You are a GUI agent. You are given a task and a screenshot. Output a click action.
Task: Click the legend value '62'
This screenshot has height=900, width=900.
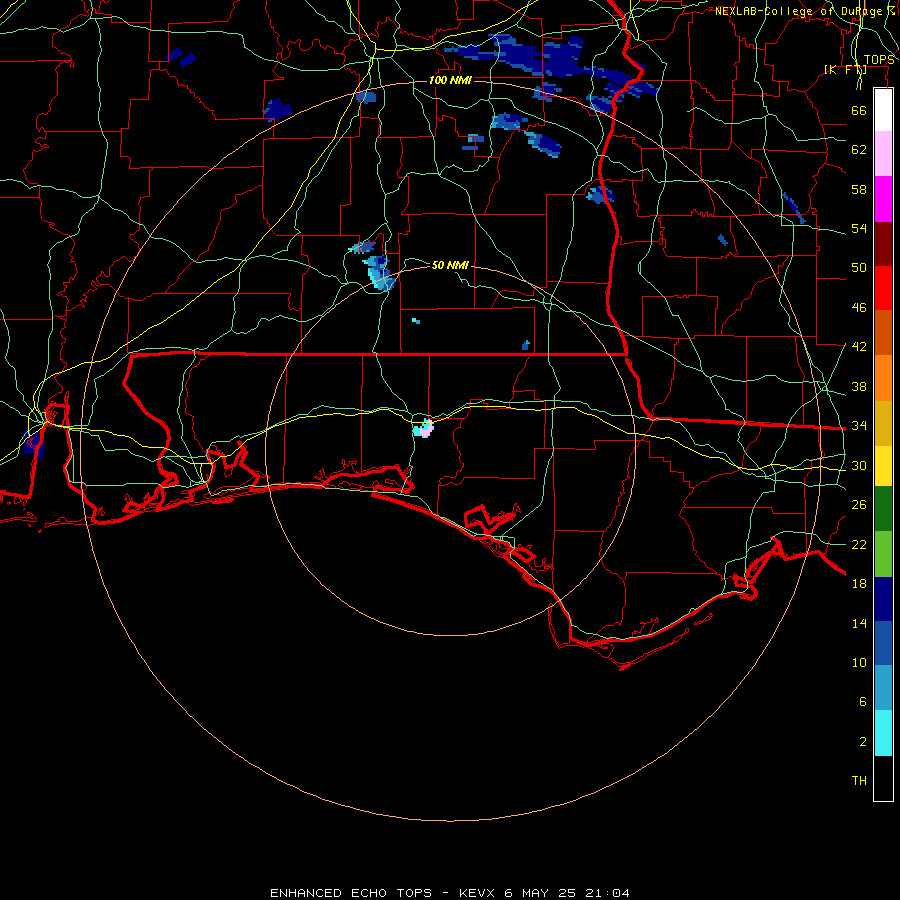[859, 150]
